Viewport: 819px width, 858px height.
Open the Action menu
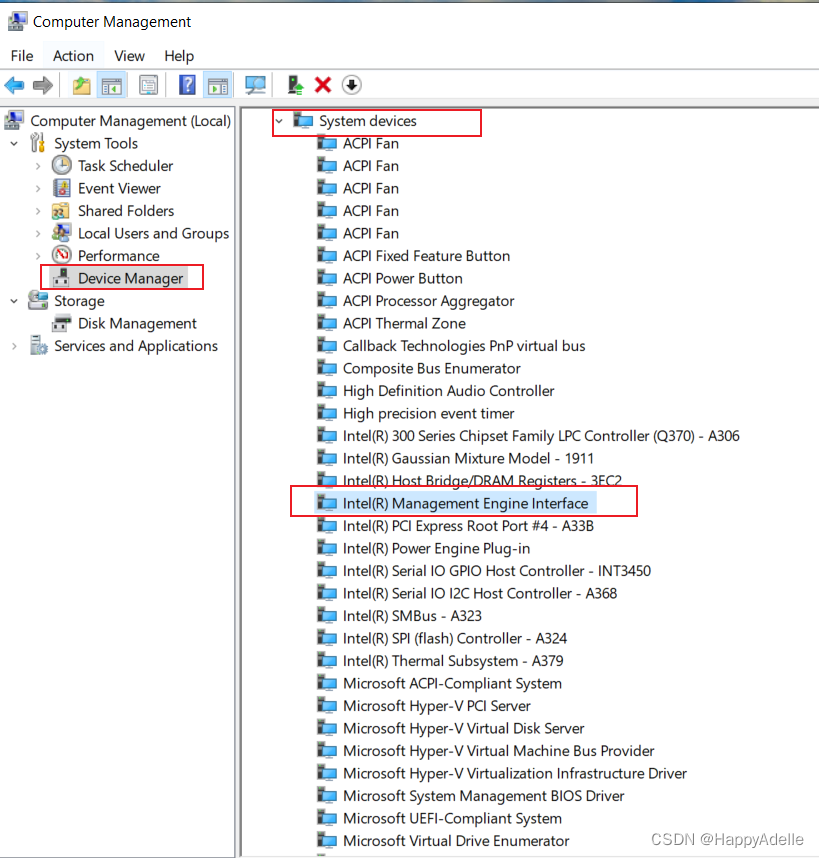point(73,56)
